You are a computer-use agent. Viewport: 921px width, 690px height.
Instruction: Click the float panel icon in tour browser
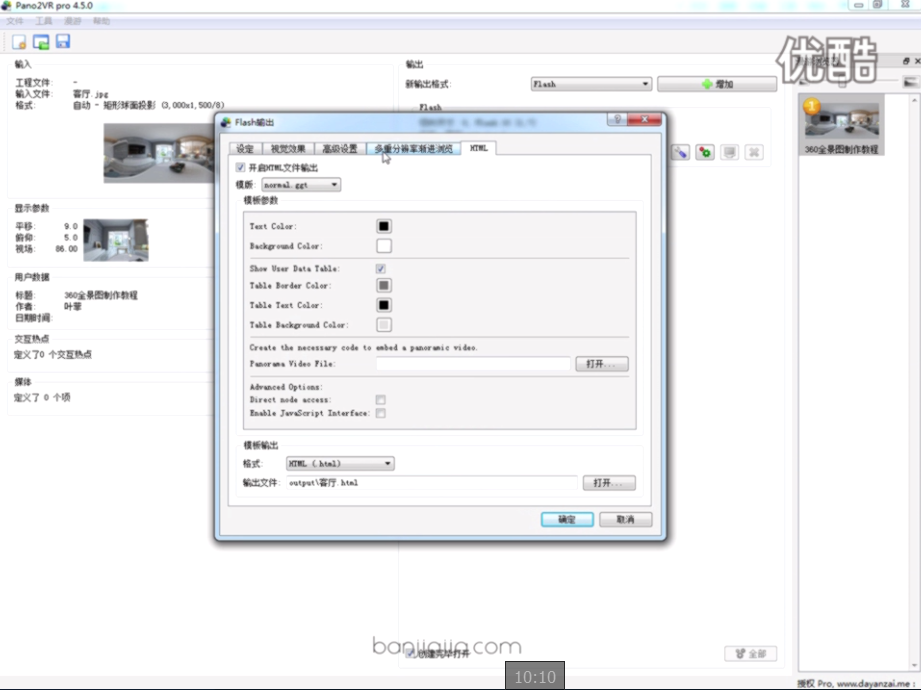[906, 61]
